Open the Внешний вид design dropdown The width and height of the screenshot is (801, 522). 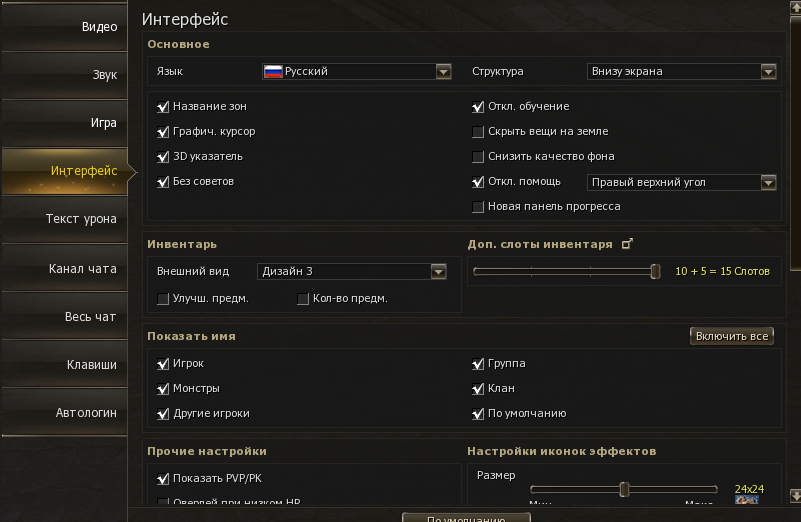(x=438, y=271)
